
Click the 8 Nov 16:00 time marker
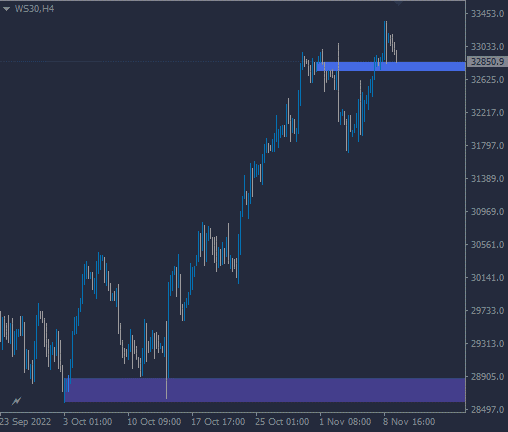409,422
